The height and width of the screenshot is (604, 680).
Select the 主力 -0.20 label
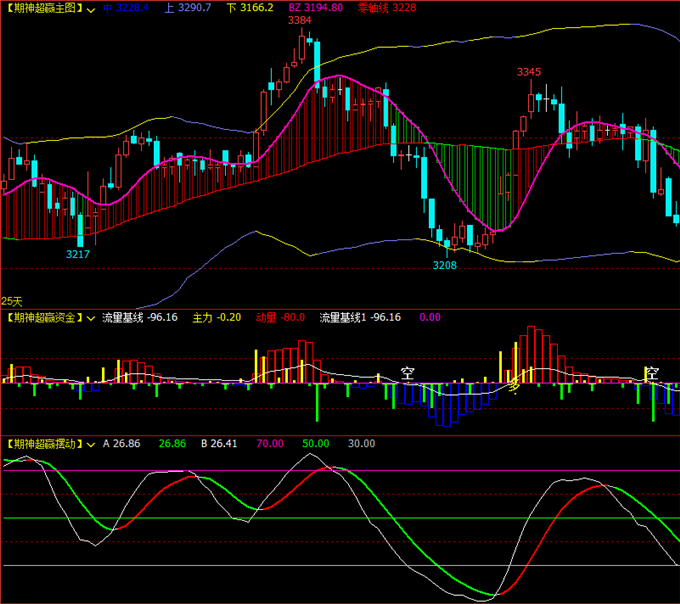tap(216, 317)
